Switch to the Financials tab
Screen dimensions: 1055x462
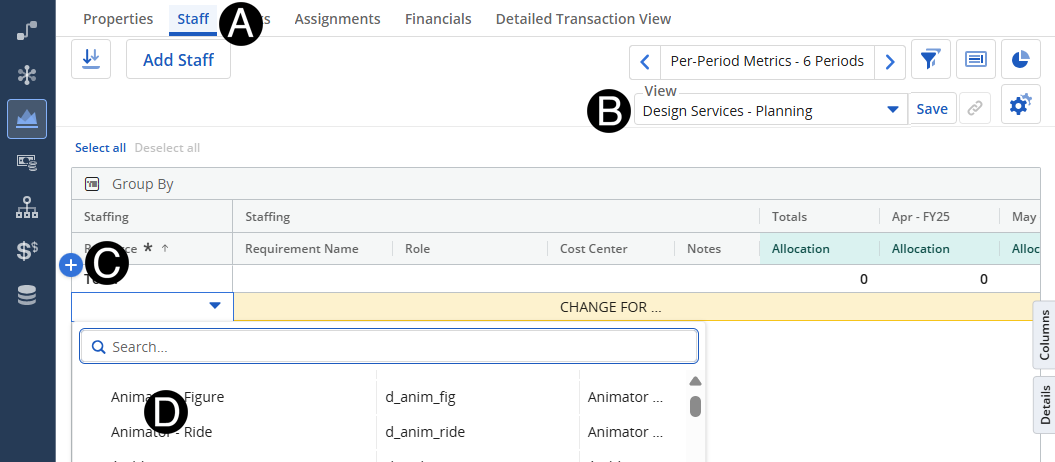pyautogui.click(x=438, y=19)
